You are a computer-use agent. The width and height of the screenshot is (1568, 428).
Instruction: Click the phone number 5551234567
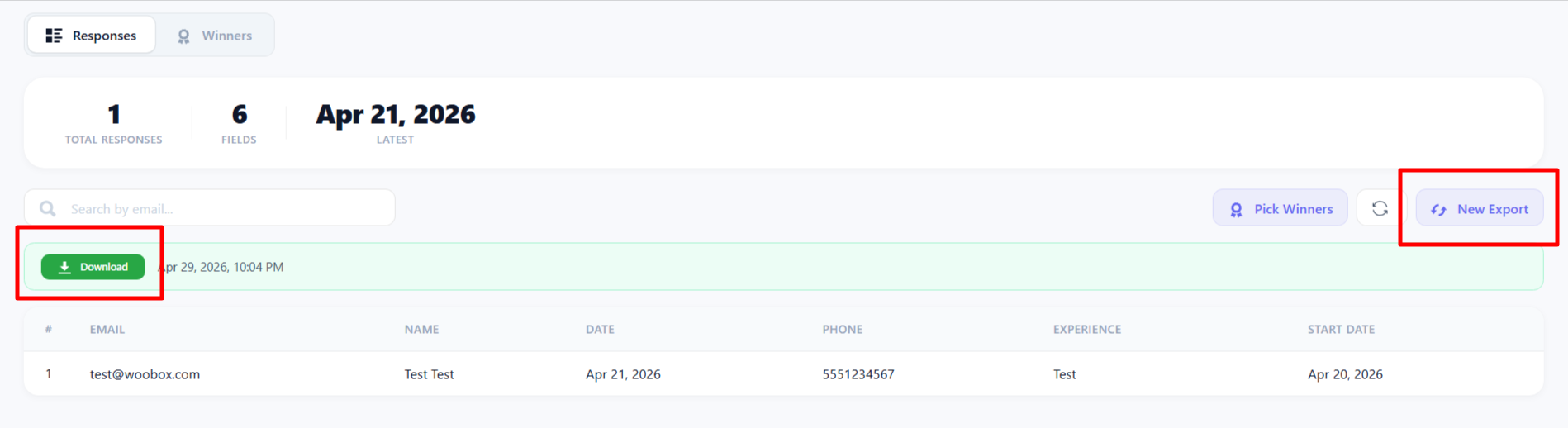(x=858, y=374)
